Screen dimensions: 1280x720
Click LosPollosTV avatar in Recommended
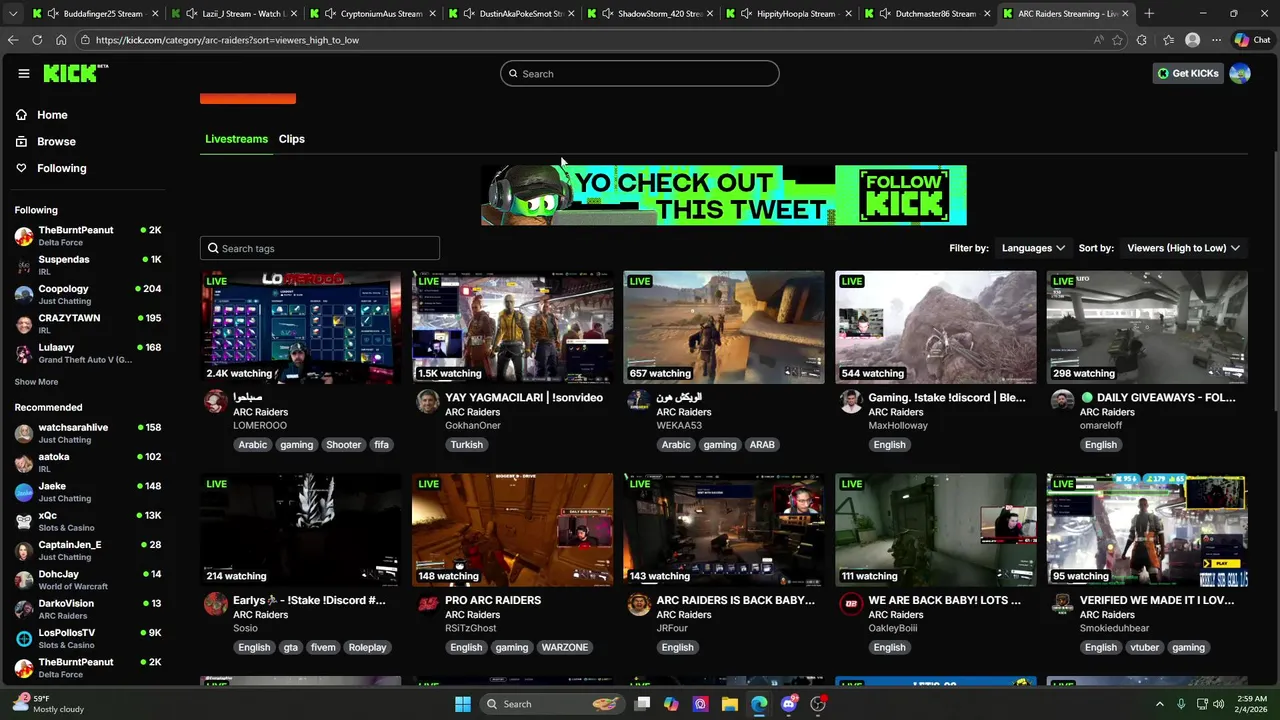tap(24, 639)
